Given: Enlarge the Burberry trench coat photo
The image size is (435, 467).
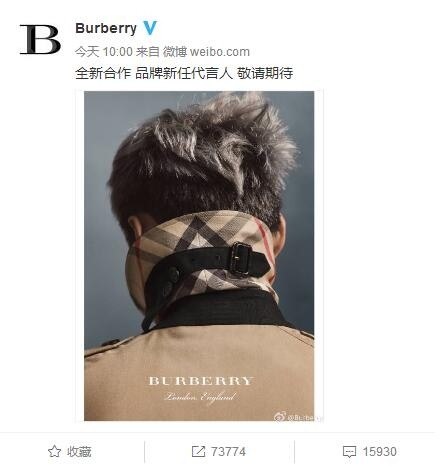Looking at the screenshot, I should point(199,256).
